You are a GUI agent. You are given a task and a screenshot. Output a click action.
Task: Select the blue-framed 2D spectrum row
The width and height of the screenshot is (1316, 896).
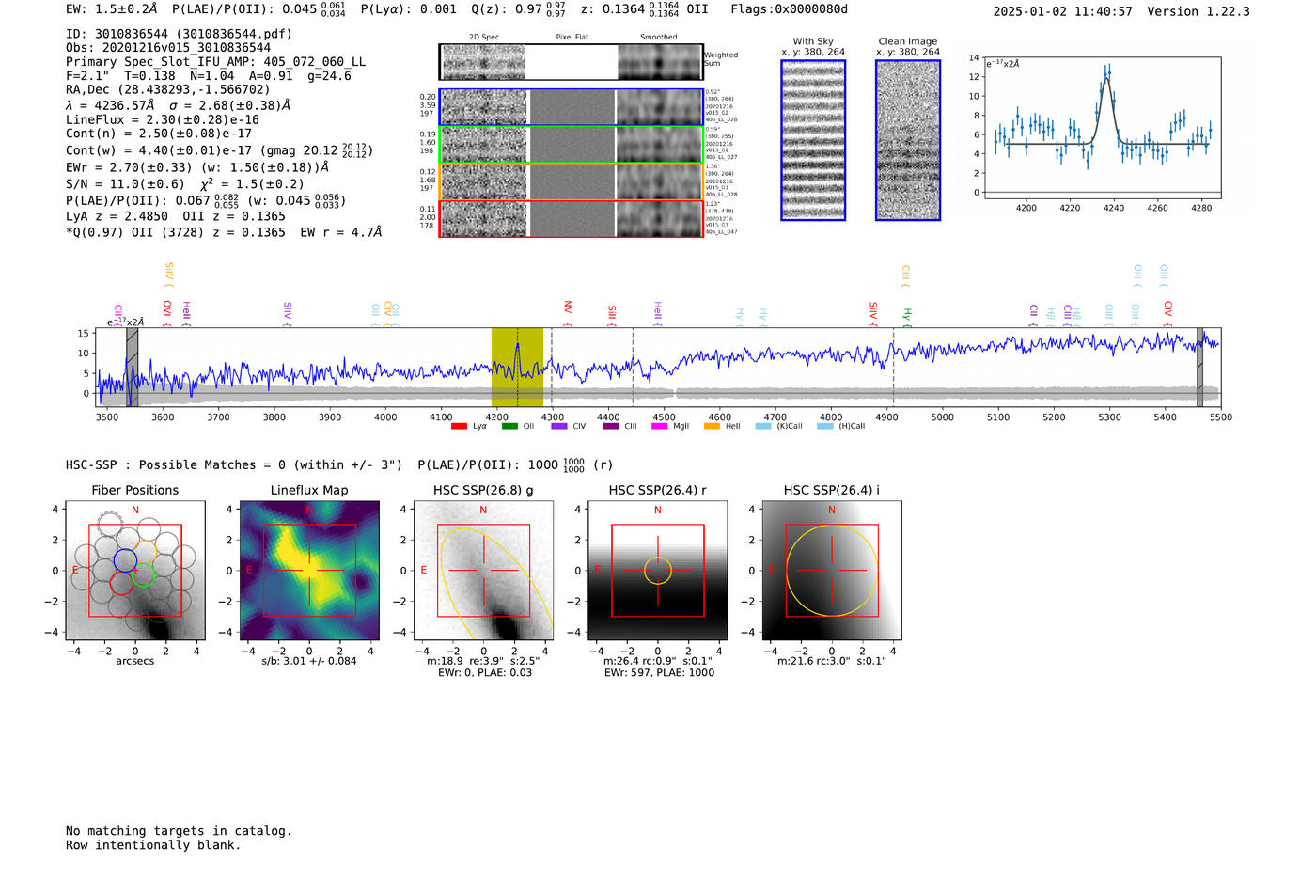pos(571,107)
